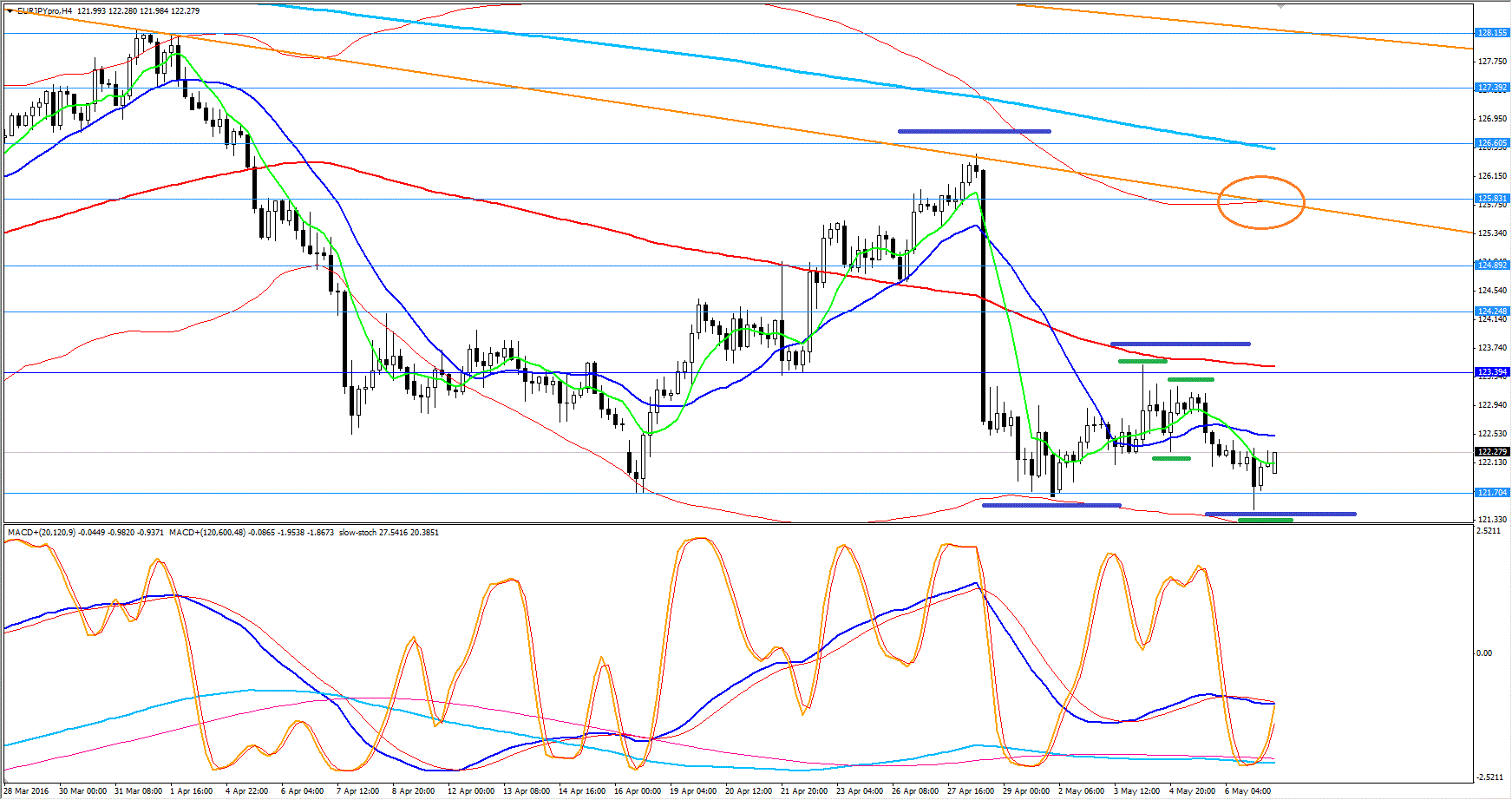This screenshot has height=800, width=1512.
Task: Click the slow-stoch indicator label
Action: tap(357, 533)
